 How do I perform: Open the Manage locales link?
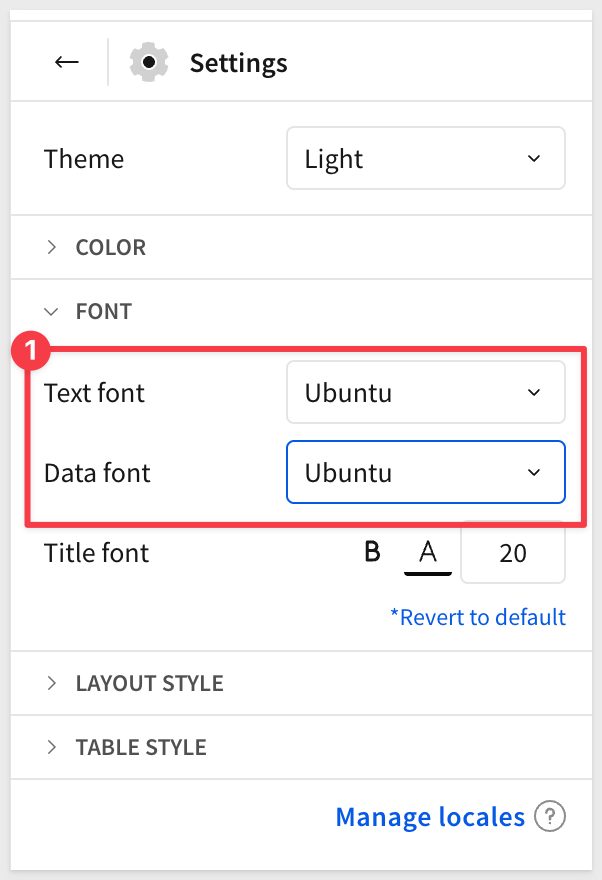[x=430, y=817]
